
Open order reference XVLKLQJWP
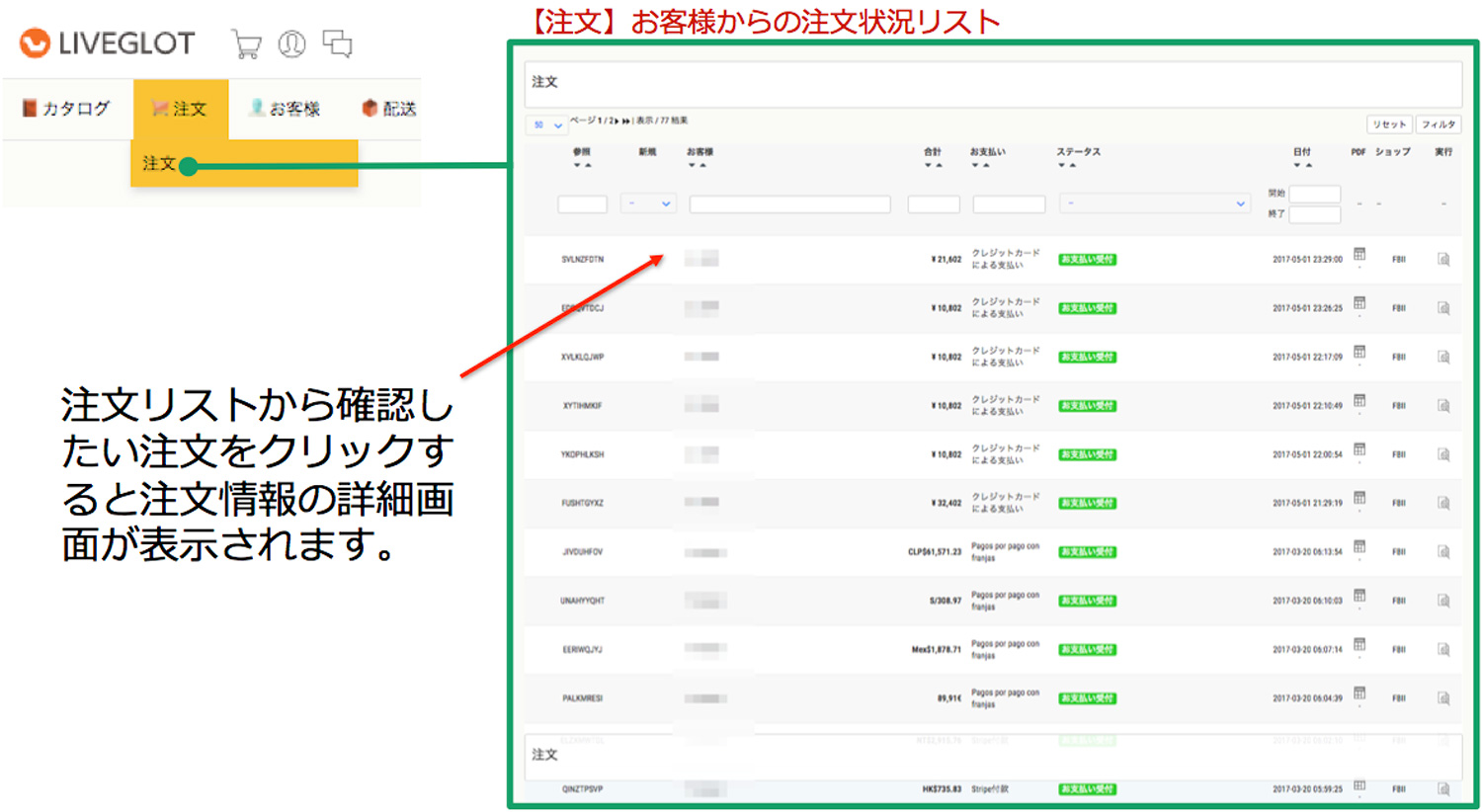pos(583,358)
